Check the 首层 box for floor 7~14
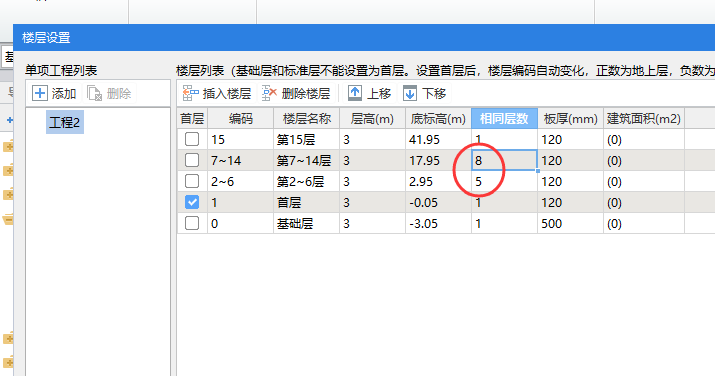The height and width of the screenshot is (376, 715). (192, 160)
